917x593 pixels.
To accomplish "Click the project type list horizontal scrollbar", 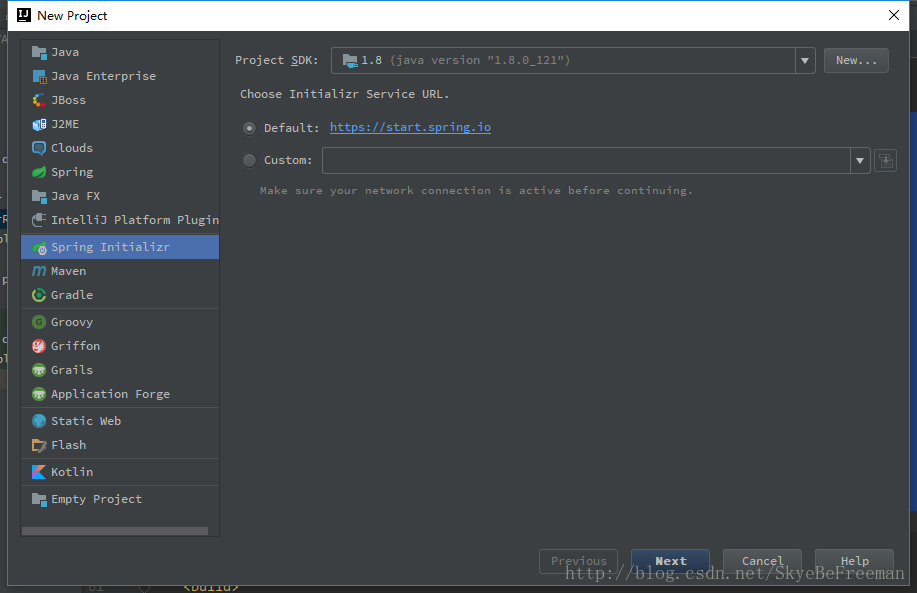I will [115, 531].
